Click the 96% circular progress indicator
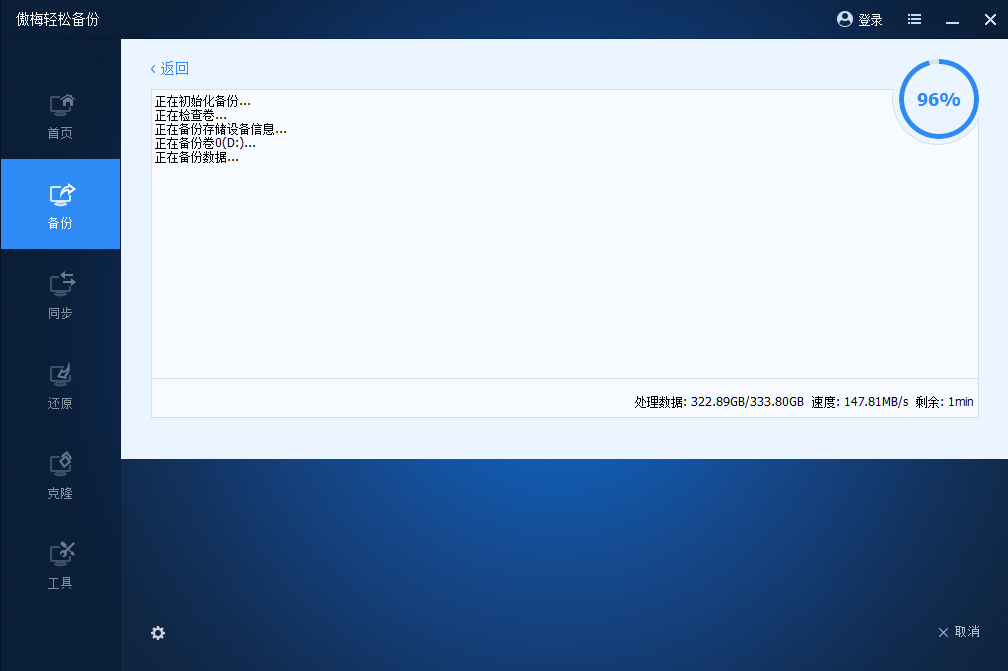 pyautogui.click(x=938, y=100)
